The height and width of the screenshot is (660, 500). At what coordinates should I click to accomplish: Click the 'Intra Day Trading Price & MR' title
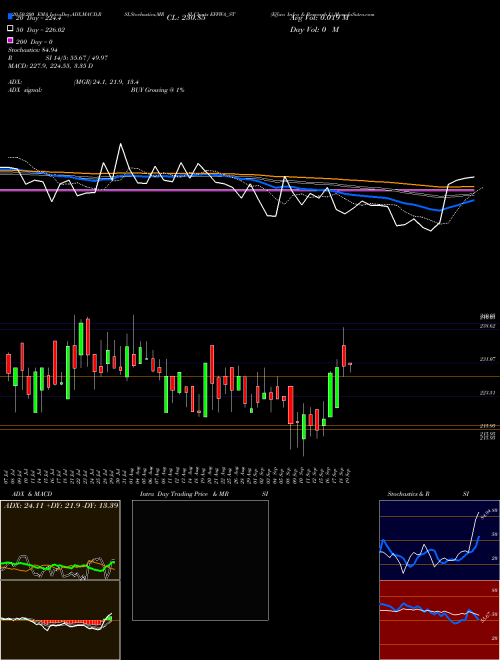point(184,494)
